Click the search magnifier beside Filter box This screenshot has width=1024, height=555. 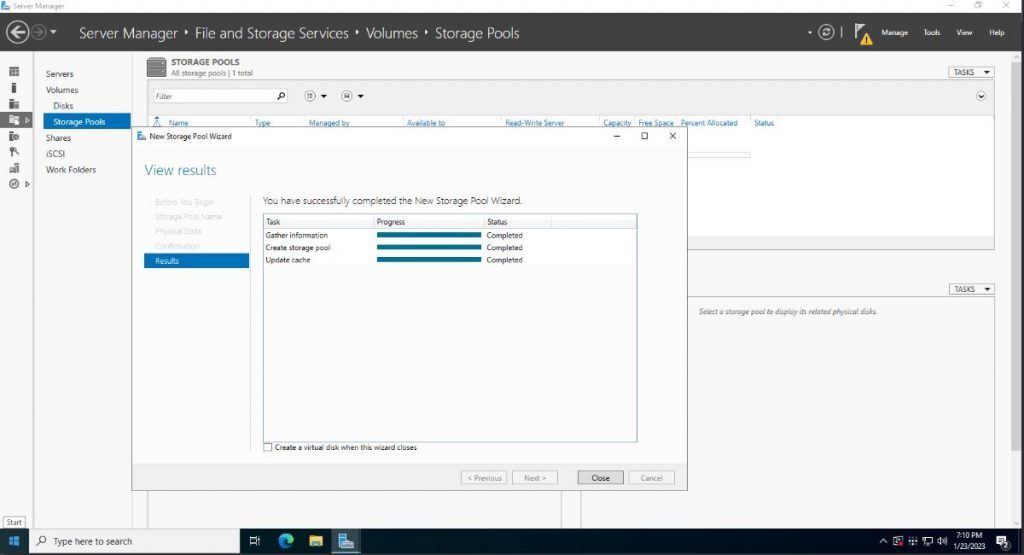click(x=281, y=96)
